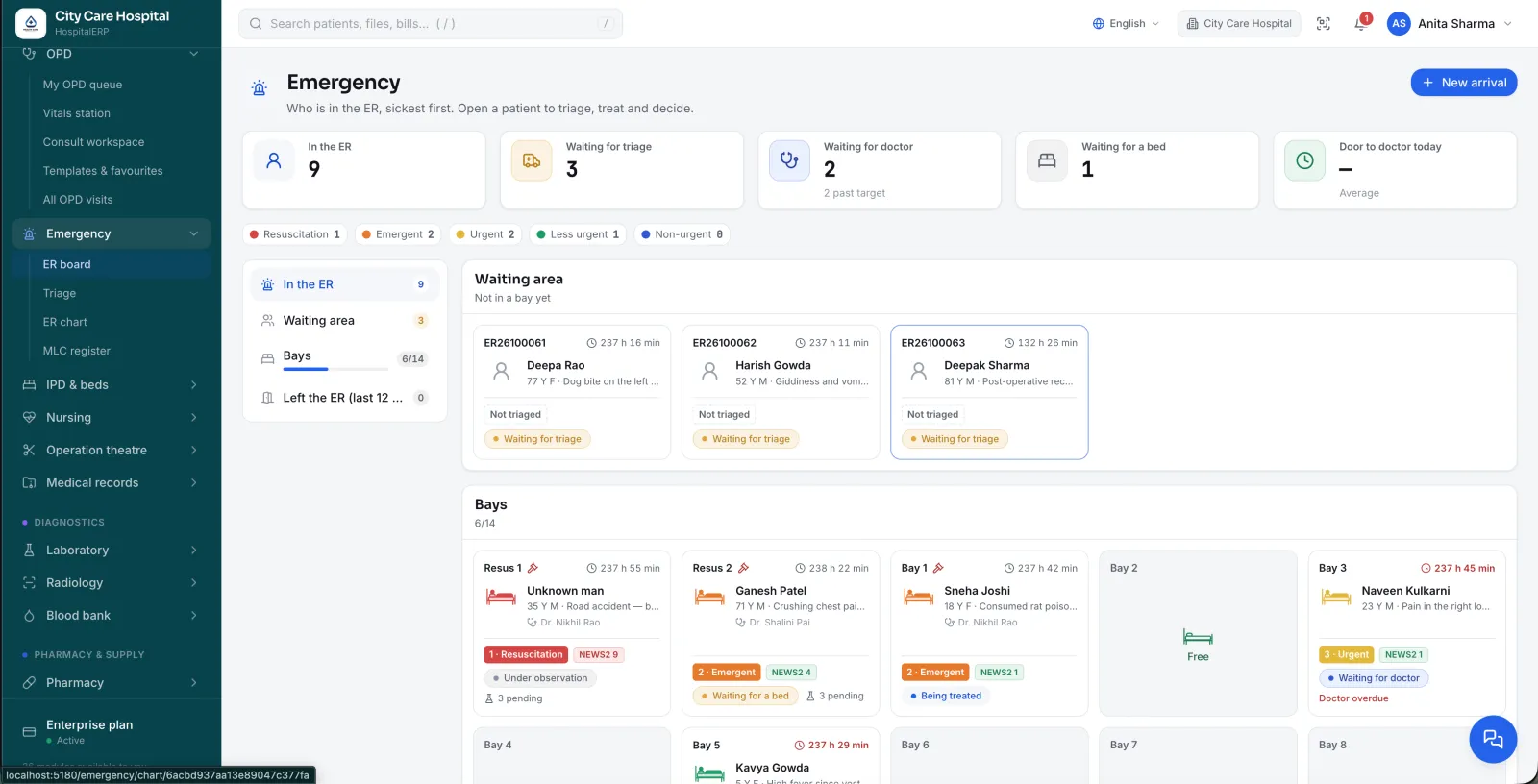The image size is (1538, 784).
Task: Open Naveen Kulkarni's Bay 3 card
Action: 1406,633
